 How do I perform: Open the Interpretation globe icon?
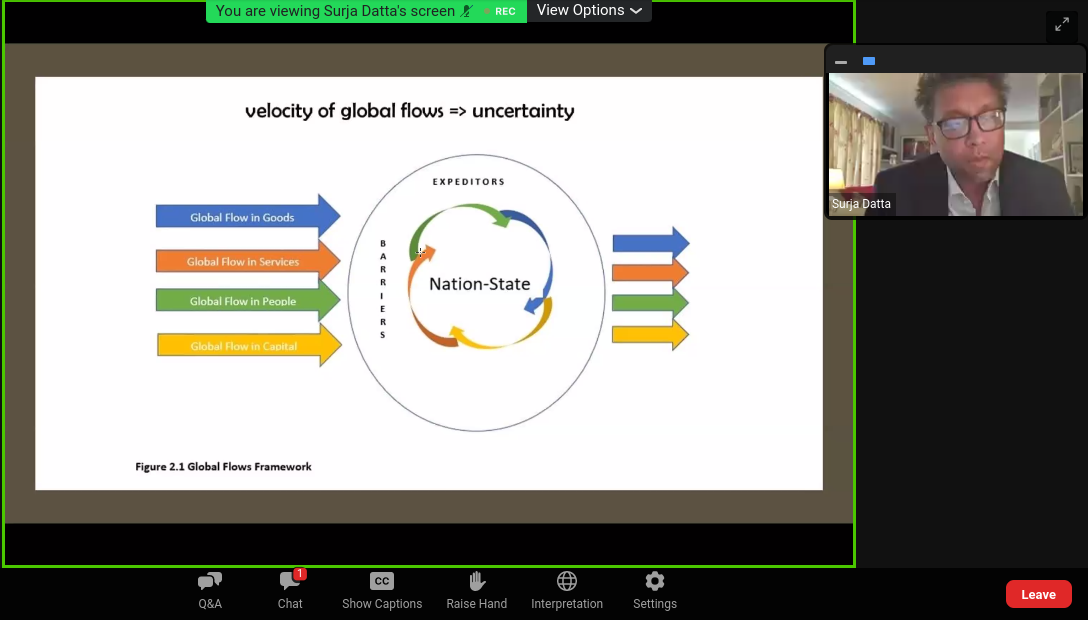click(x=567, y=590)
